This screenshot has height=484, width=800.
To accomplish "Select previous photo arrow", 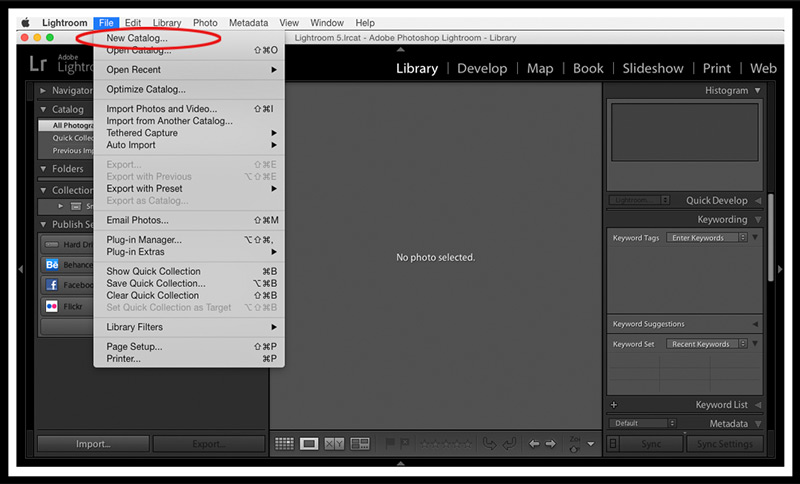I will tap(534, 444).
